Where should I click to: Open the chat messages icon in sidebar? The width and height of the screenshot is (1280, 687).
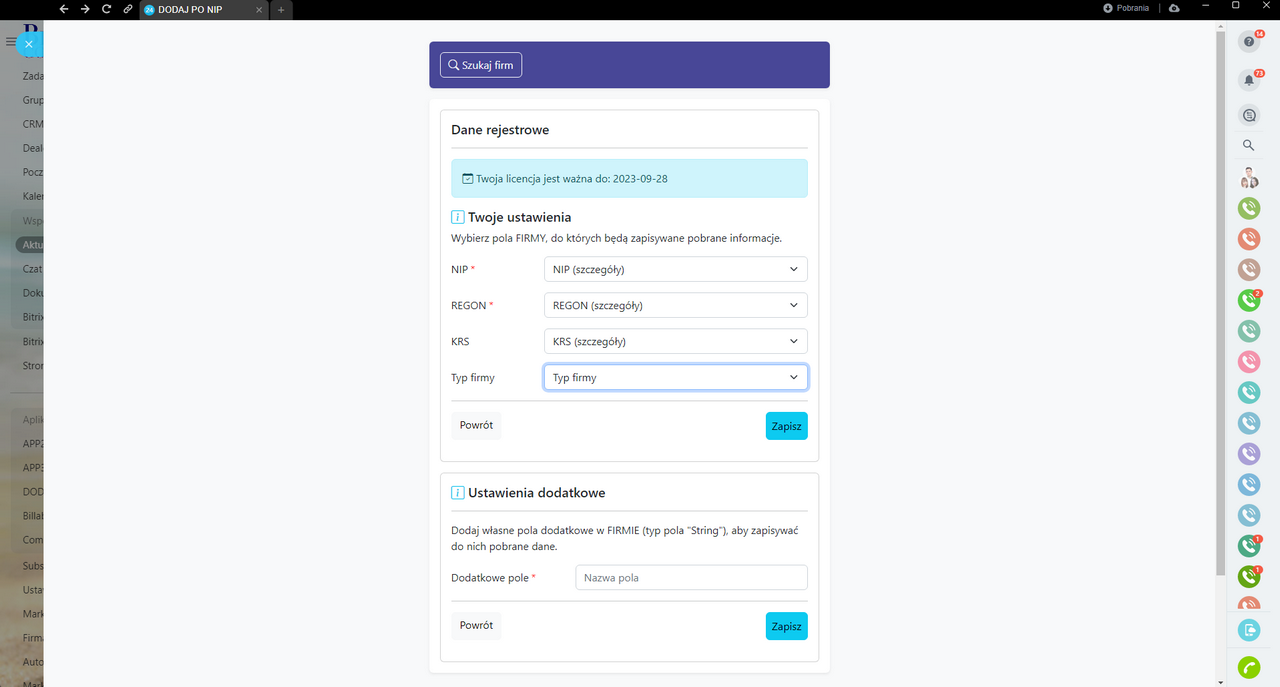(1248, 115)
